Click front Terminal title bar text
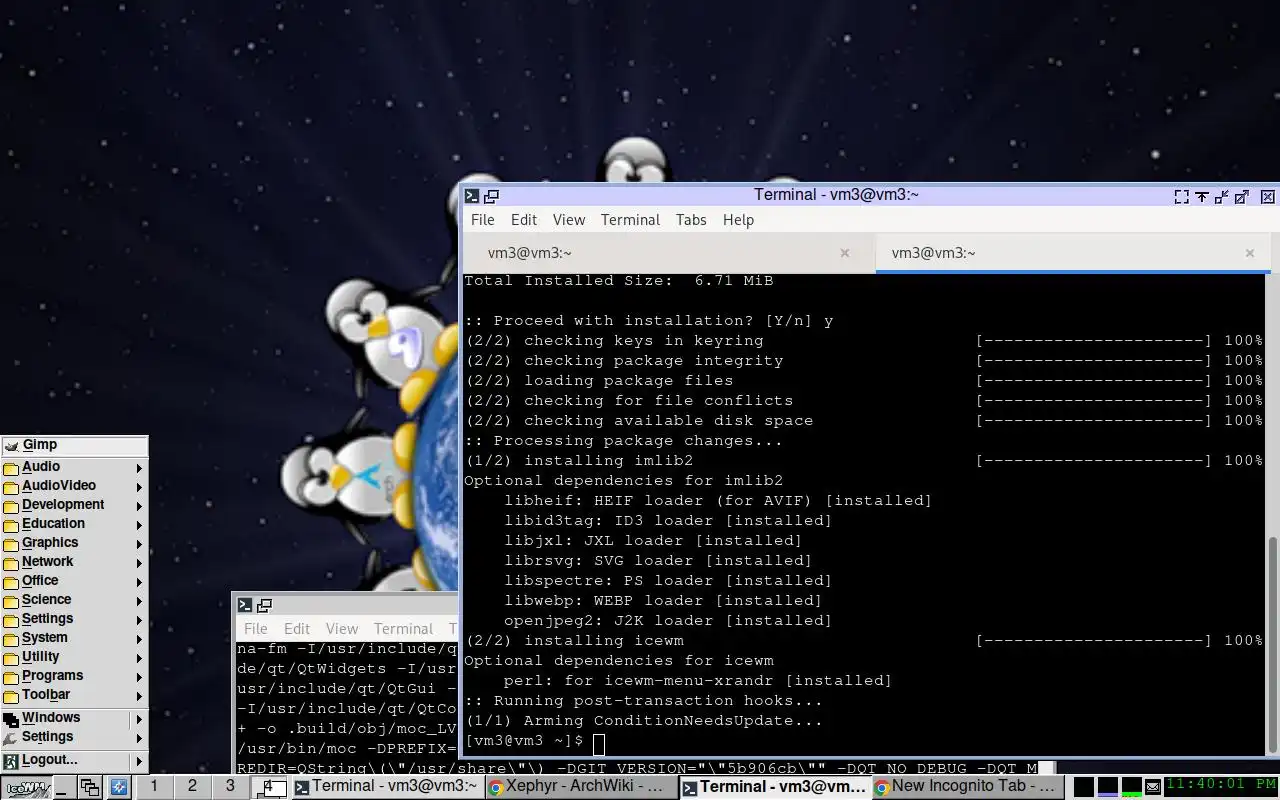 [x=836, y=195]
